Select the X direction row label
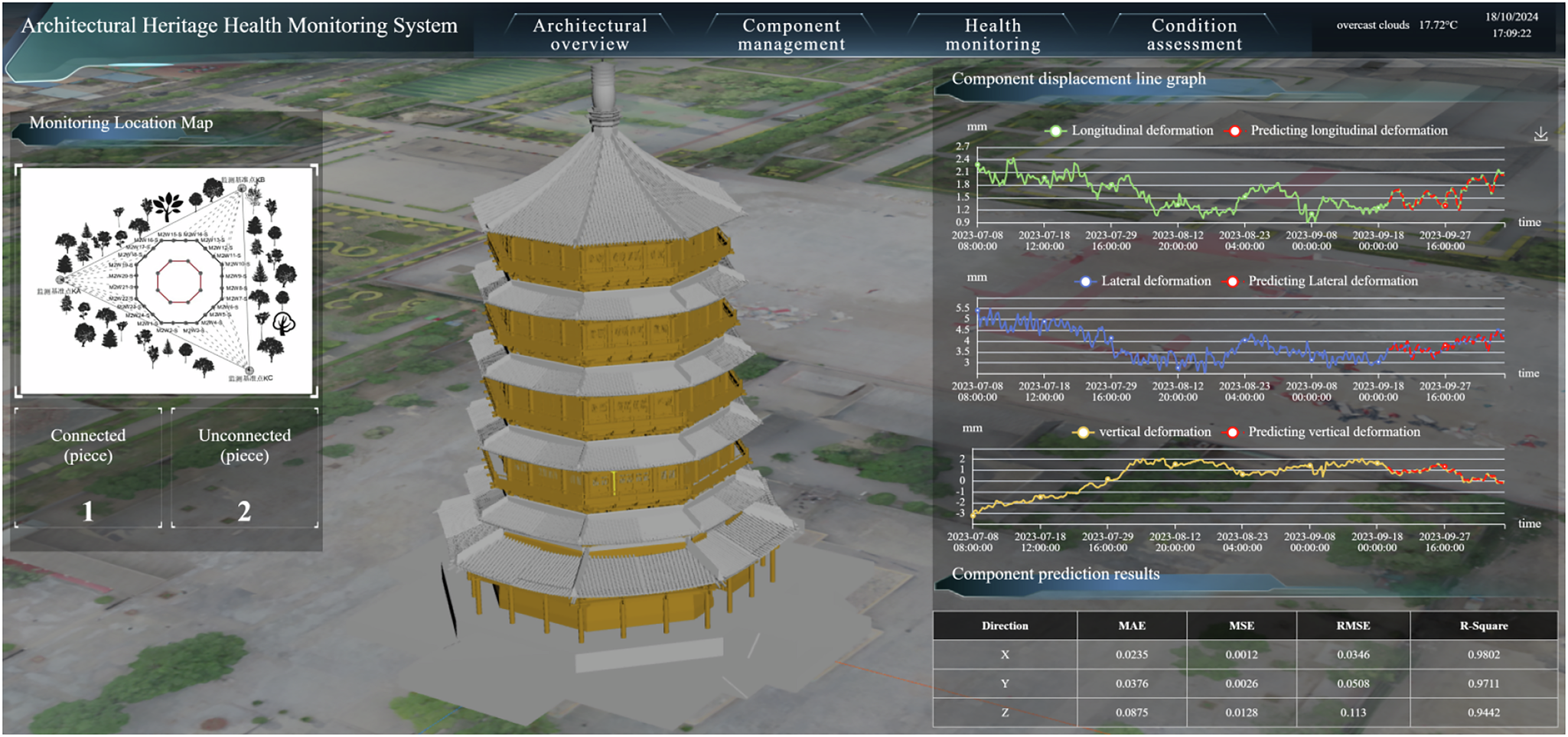Screen dimensions: 1568x737 click(1005, 655)
